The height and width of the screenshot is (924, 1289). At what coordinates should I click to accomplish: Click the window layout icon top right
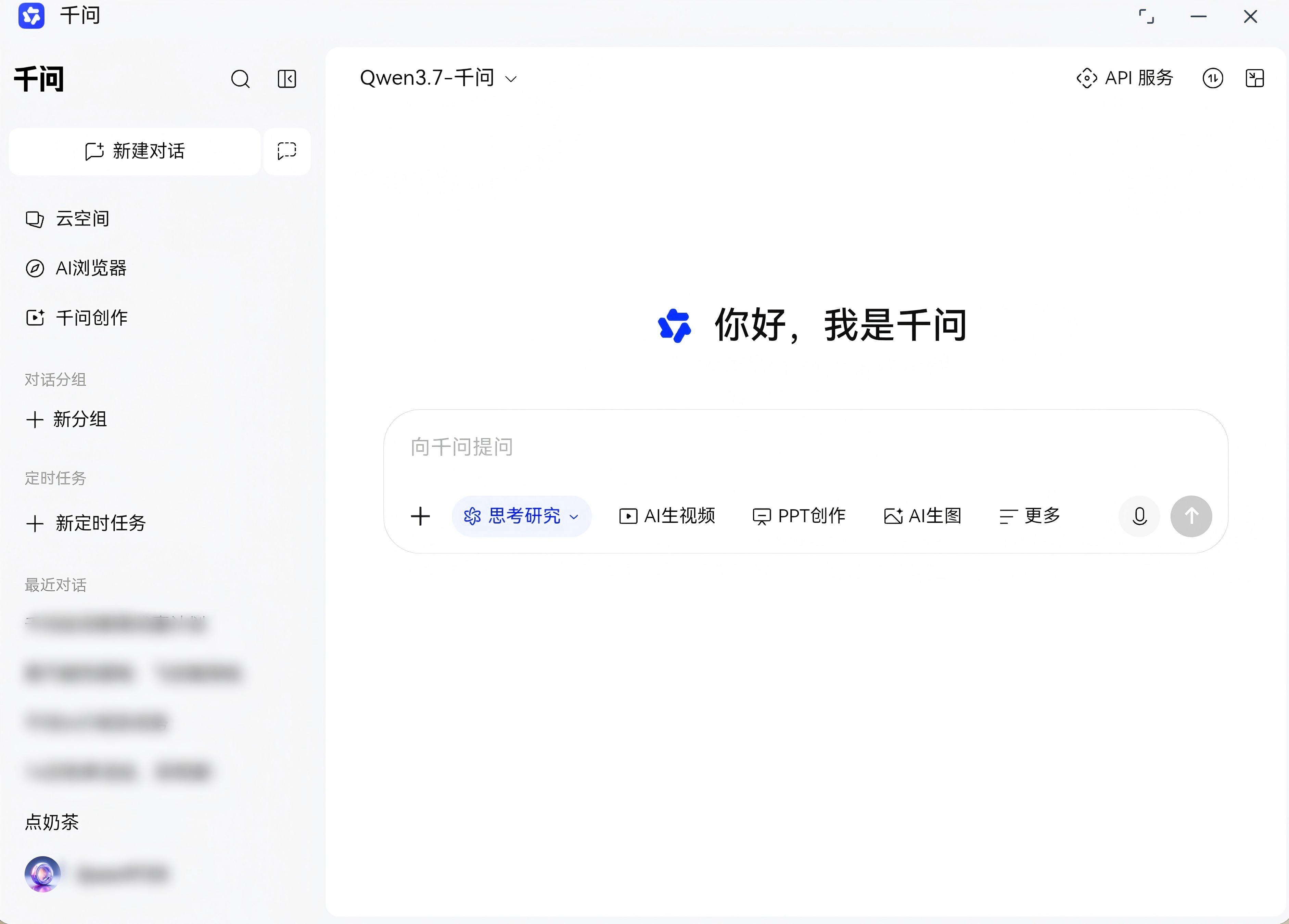pos(1255,78)
